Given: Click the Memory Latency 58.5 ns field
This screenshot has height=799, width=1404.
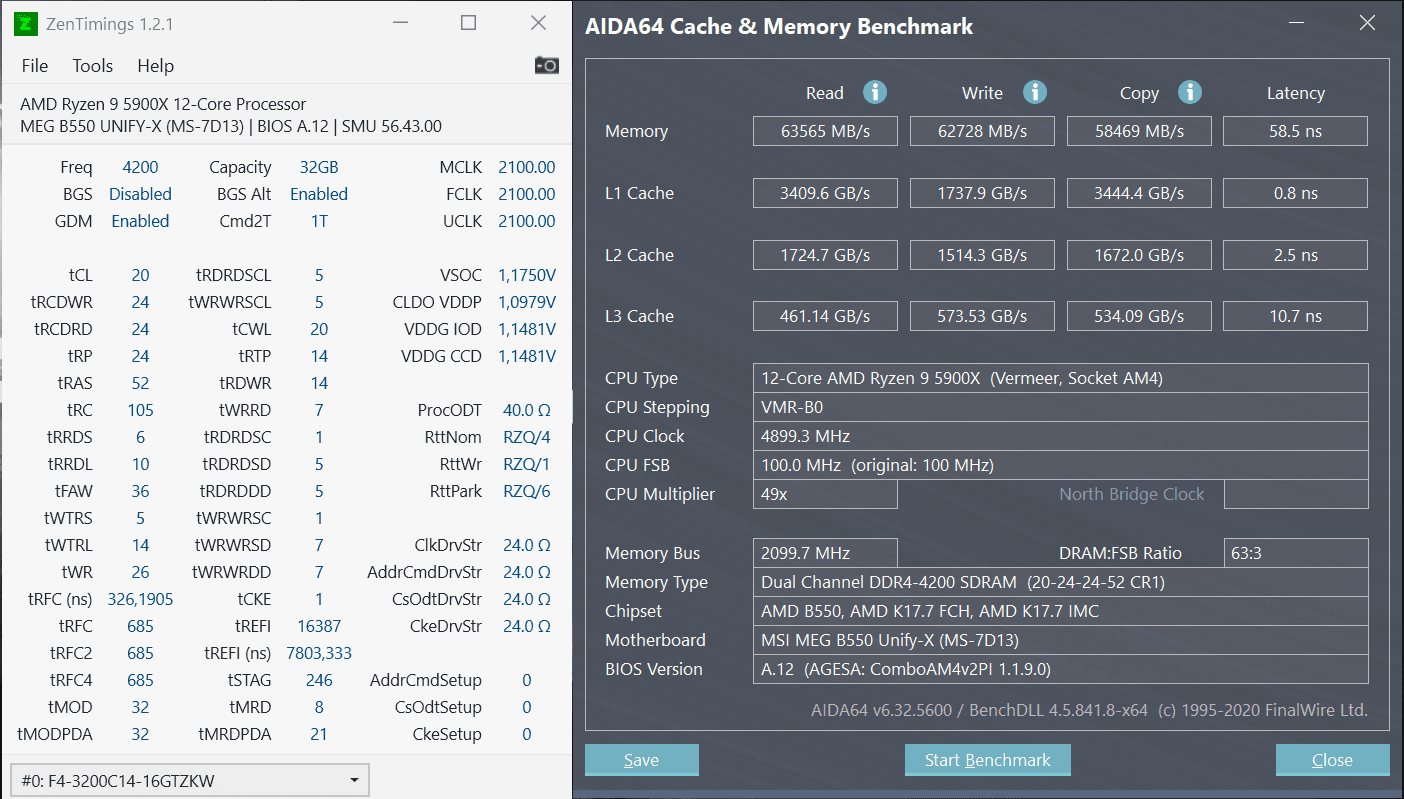Looking at the screenshot, I should pos(1295,131).
